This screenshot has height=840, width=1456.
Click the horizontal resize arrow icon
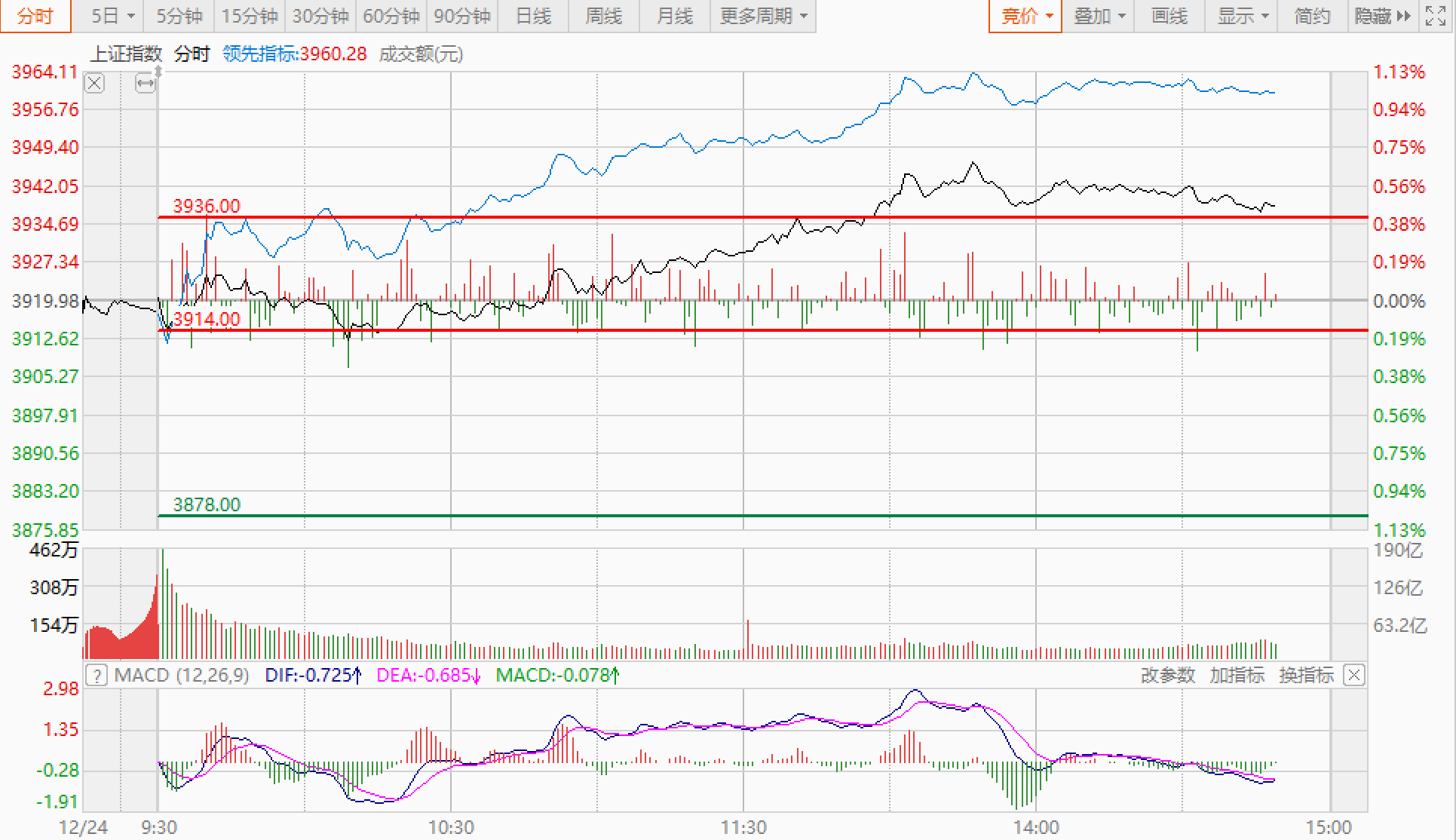click(x=145, y=84)
